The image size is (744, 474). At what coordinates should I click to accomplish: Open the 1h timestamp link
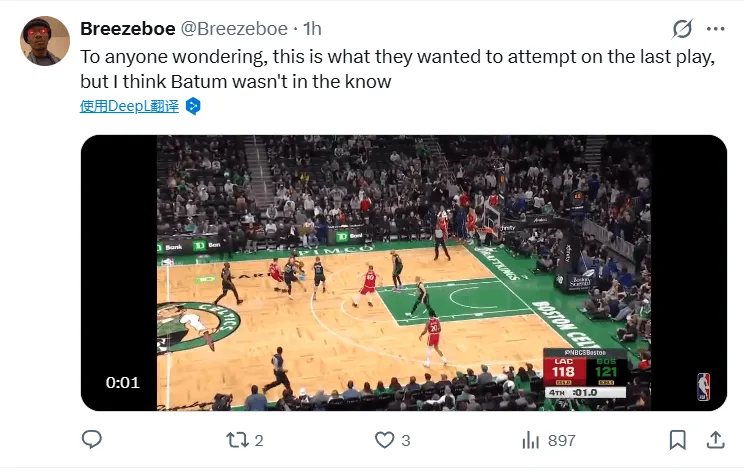[312, 29]
